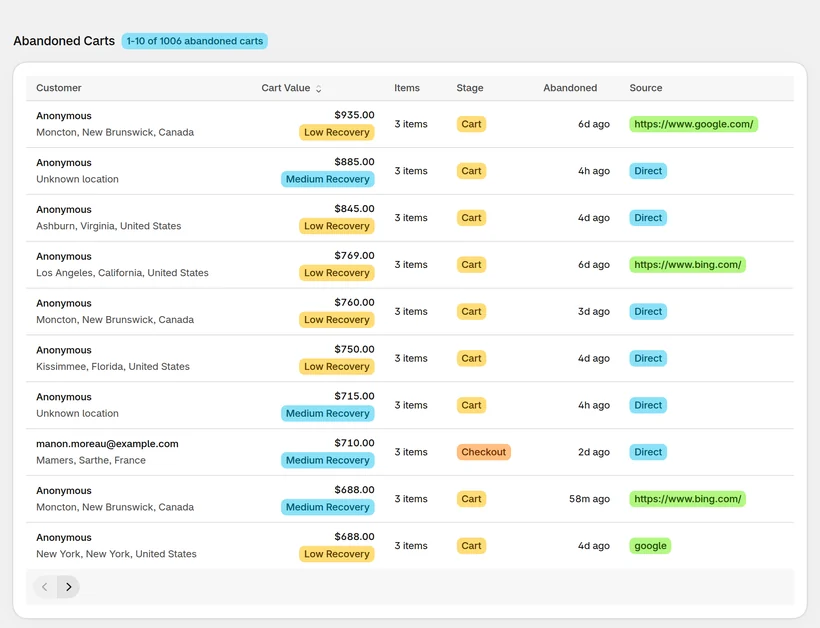Screen dimensions: 820x628
Task: Click the Items column header
Action: pos(407,88)
